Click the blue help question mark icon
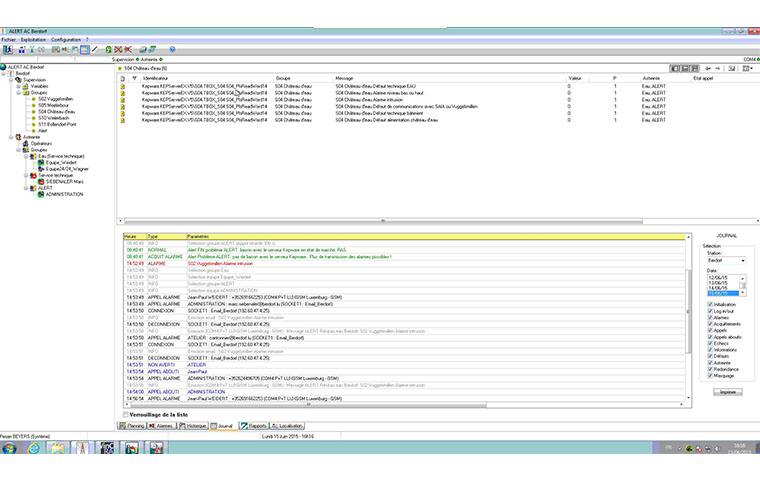The image size is (760, 480). tap(172, 49)
